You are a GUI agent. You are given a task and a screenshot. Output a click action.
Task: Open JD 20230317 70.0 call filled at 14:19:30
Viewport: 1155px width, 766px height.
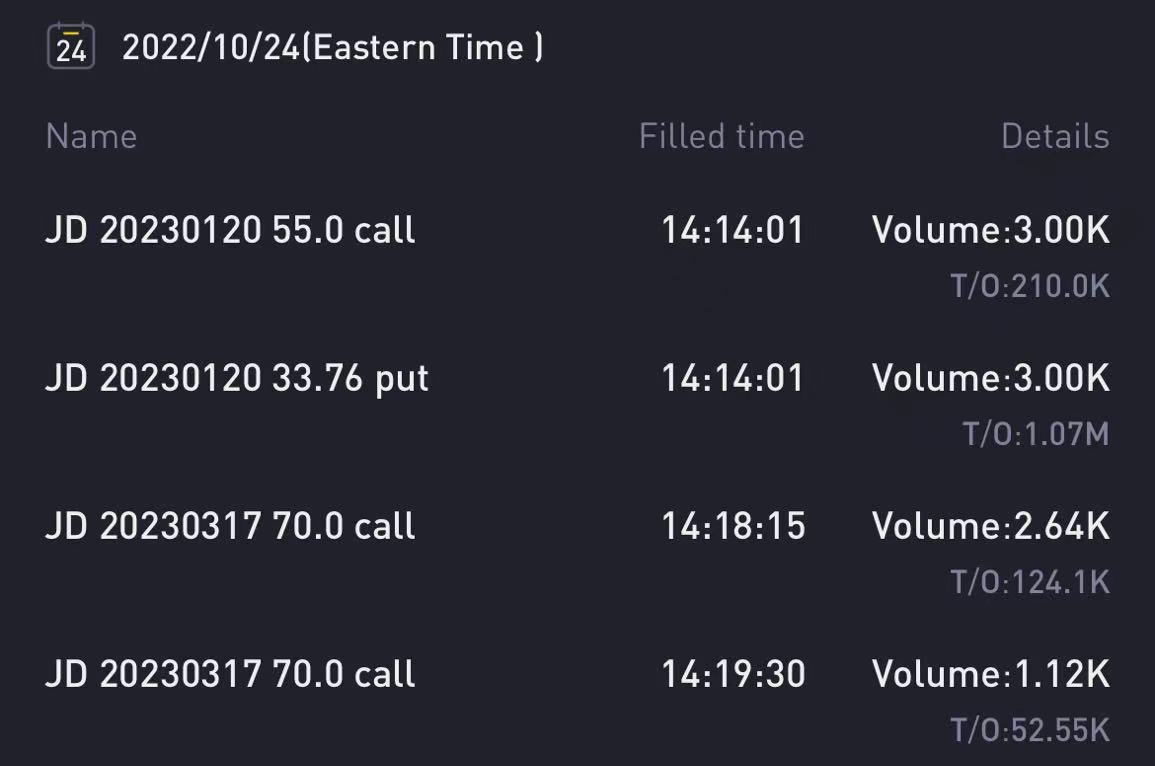[231, 675]
